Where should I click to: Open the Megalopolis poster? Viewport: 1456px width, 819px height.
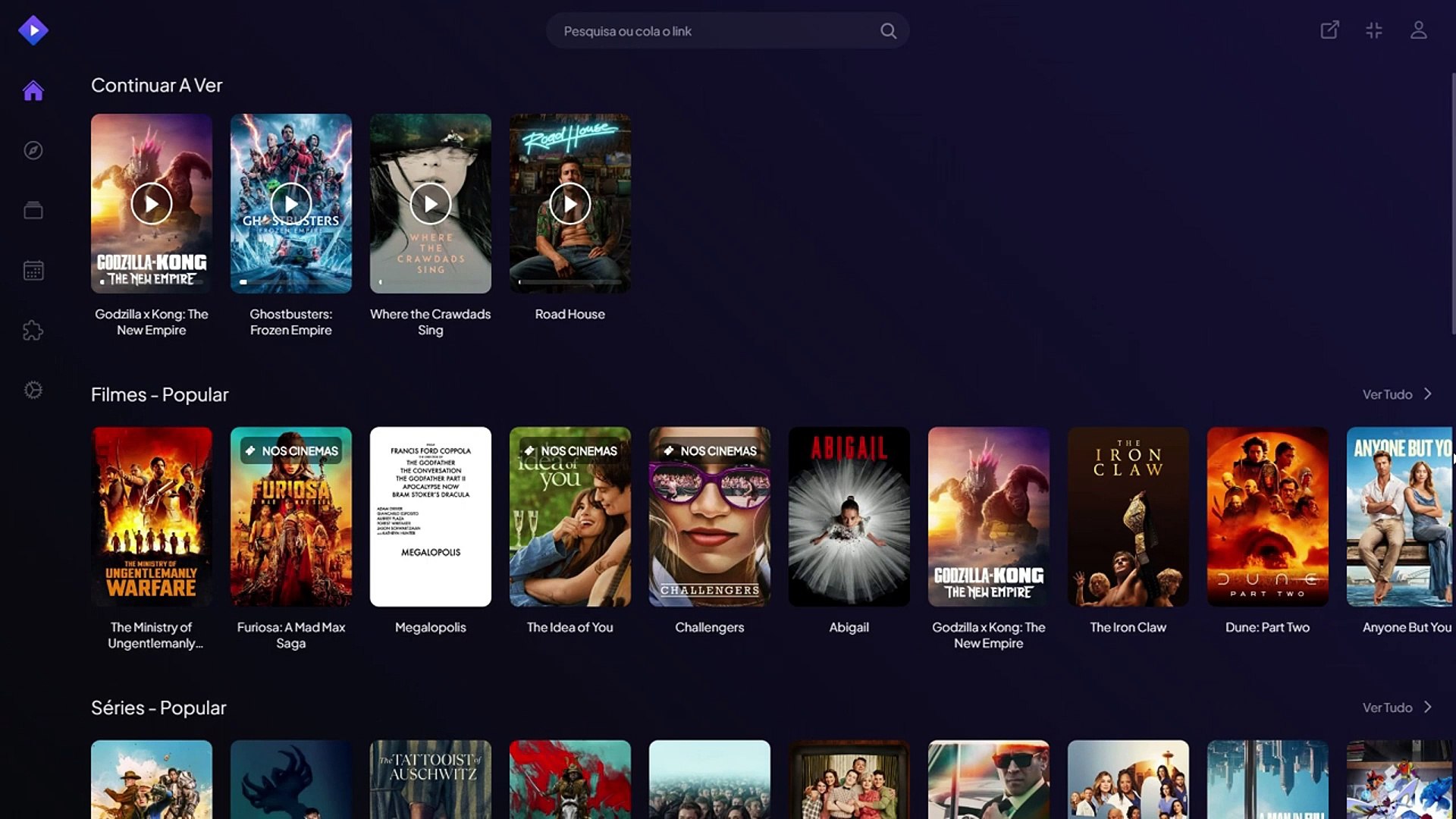(x=431, y=516)
